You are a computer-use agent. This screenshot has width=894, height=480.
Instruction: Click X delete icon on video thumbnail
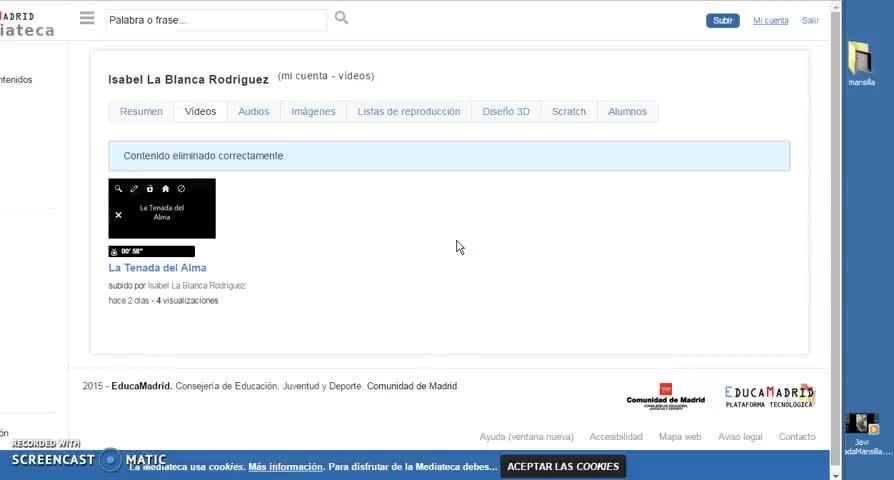coord(119,215)
